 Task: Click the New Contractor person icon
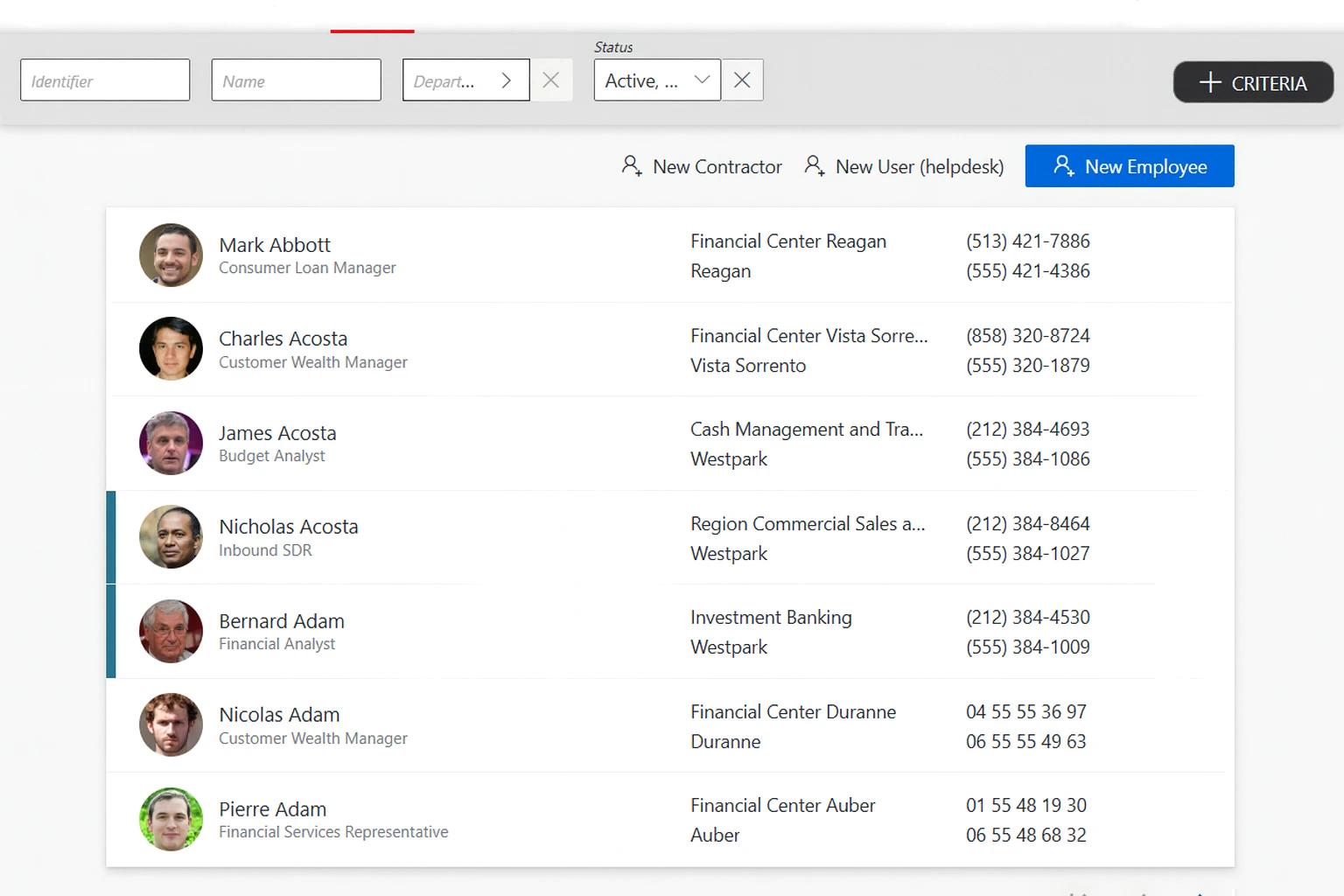click(632, 165)
